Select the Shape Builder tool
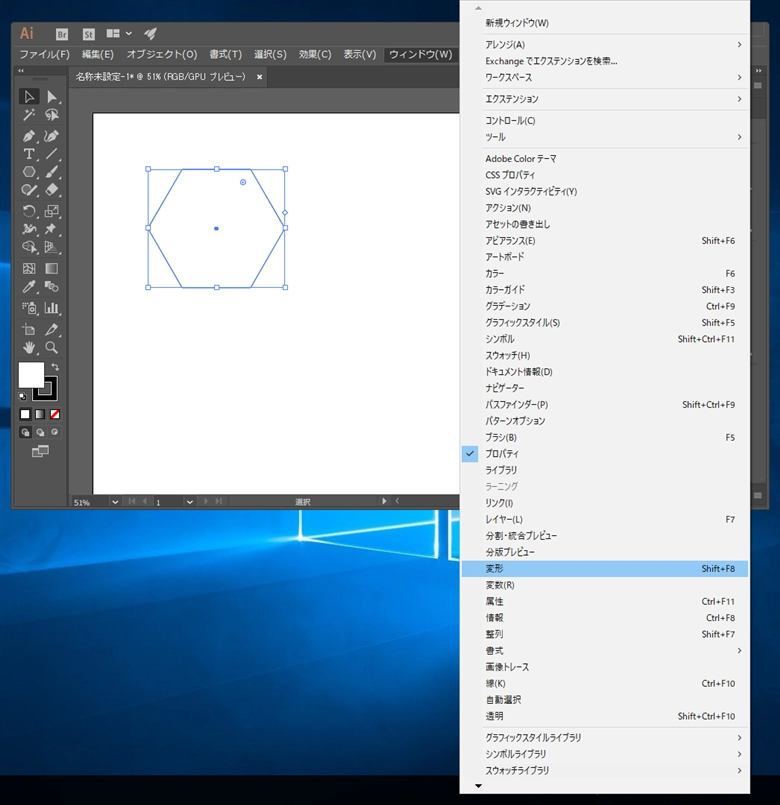Image resolution: width=780 pixels, height=805 pixels. coord(29,247)
